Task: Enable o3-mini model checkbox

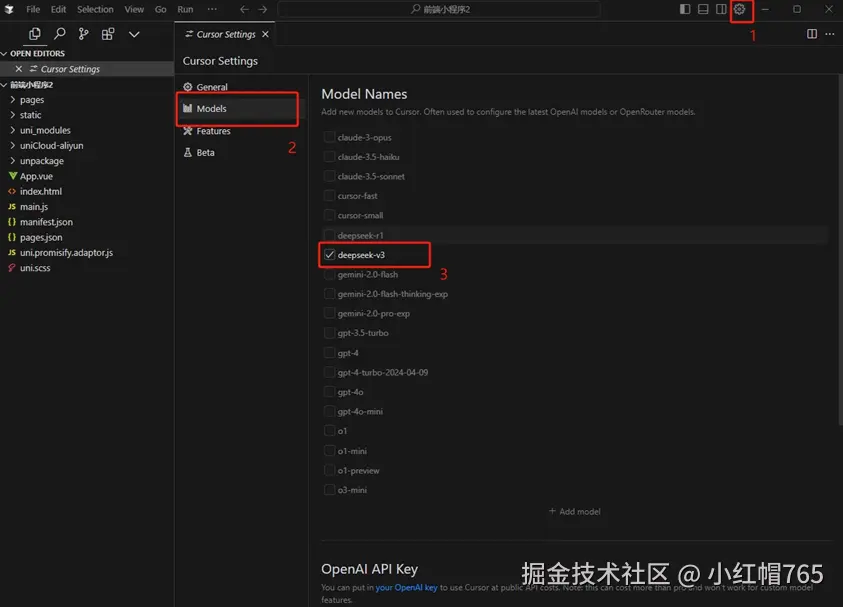Action: coord(329,490)
